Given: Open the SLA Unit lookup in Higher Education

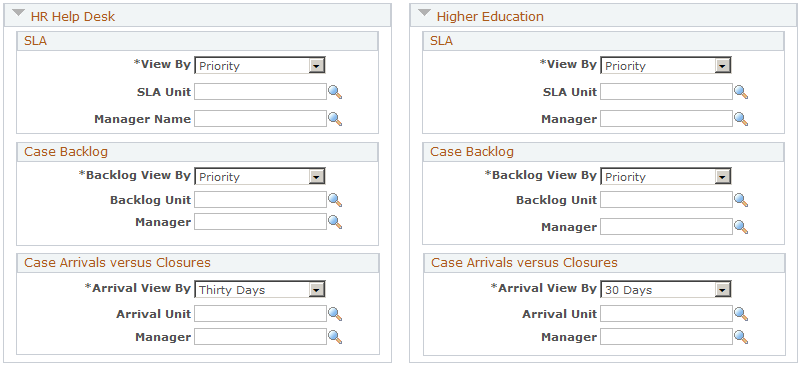Looking at the screenshot, I should point(741,92).
